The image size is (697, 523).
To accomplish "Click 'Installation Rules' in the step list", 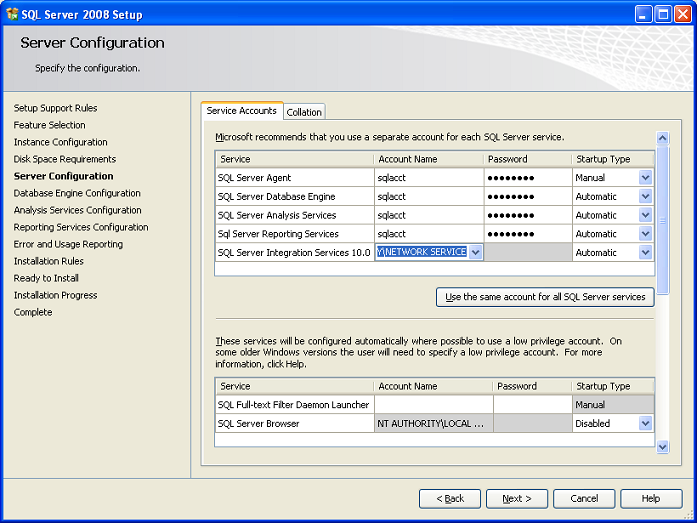I will click(48, 261).
